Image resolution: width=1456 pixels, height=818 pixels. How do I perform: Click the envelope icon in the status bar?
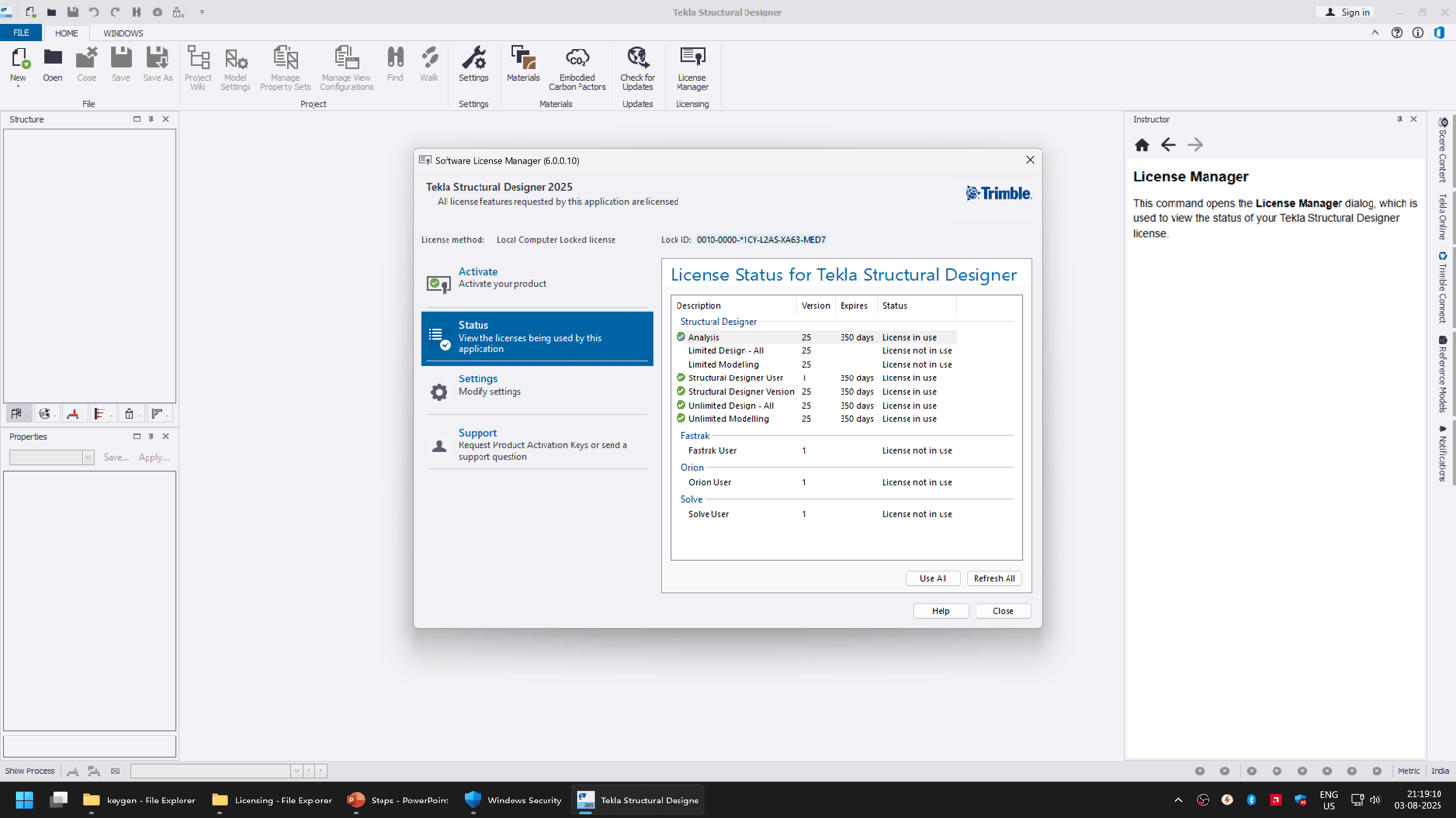(x=116, y=771)
